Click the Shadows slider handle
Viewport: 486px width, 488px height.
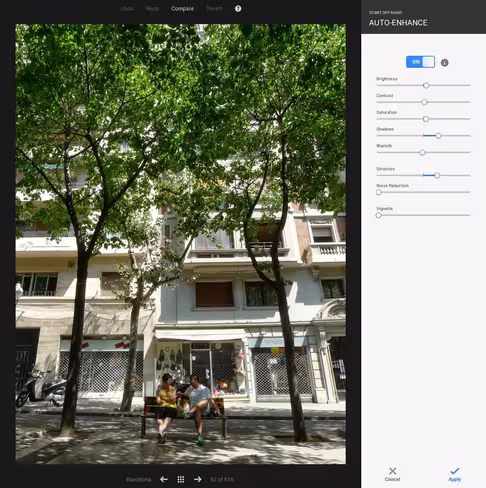pos(438,136)
